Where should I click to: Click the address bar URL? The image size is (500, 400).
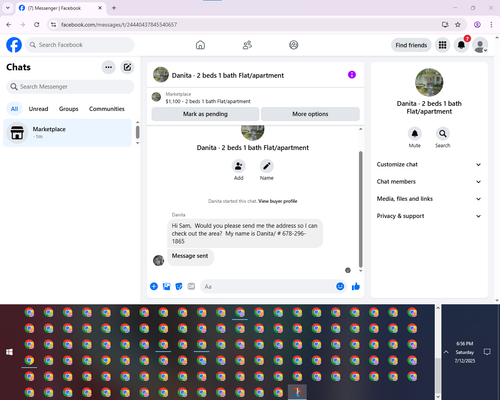point(119,25)
